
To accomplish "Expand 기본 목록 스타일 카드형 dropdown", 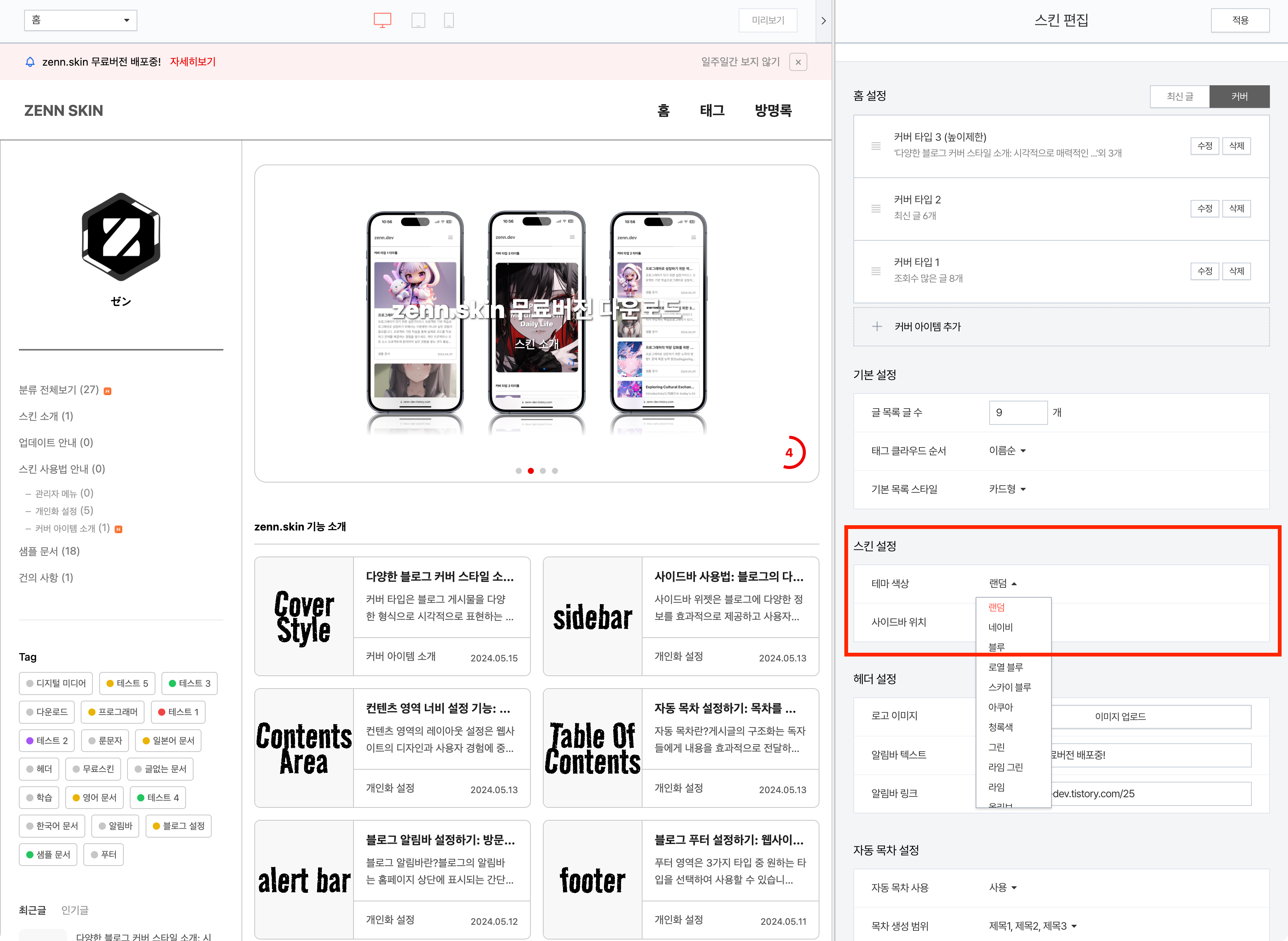I will (x=1007, y=489).
